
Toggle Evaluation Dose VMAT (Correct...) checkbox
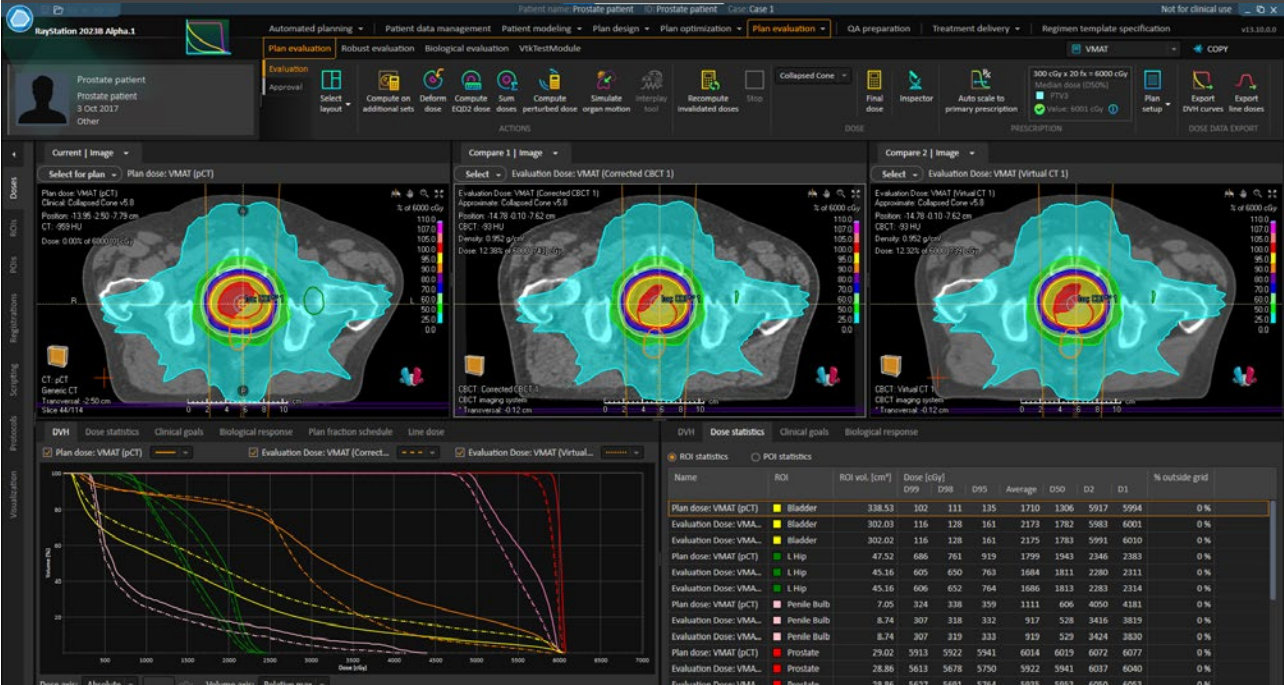click(254, 453)
